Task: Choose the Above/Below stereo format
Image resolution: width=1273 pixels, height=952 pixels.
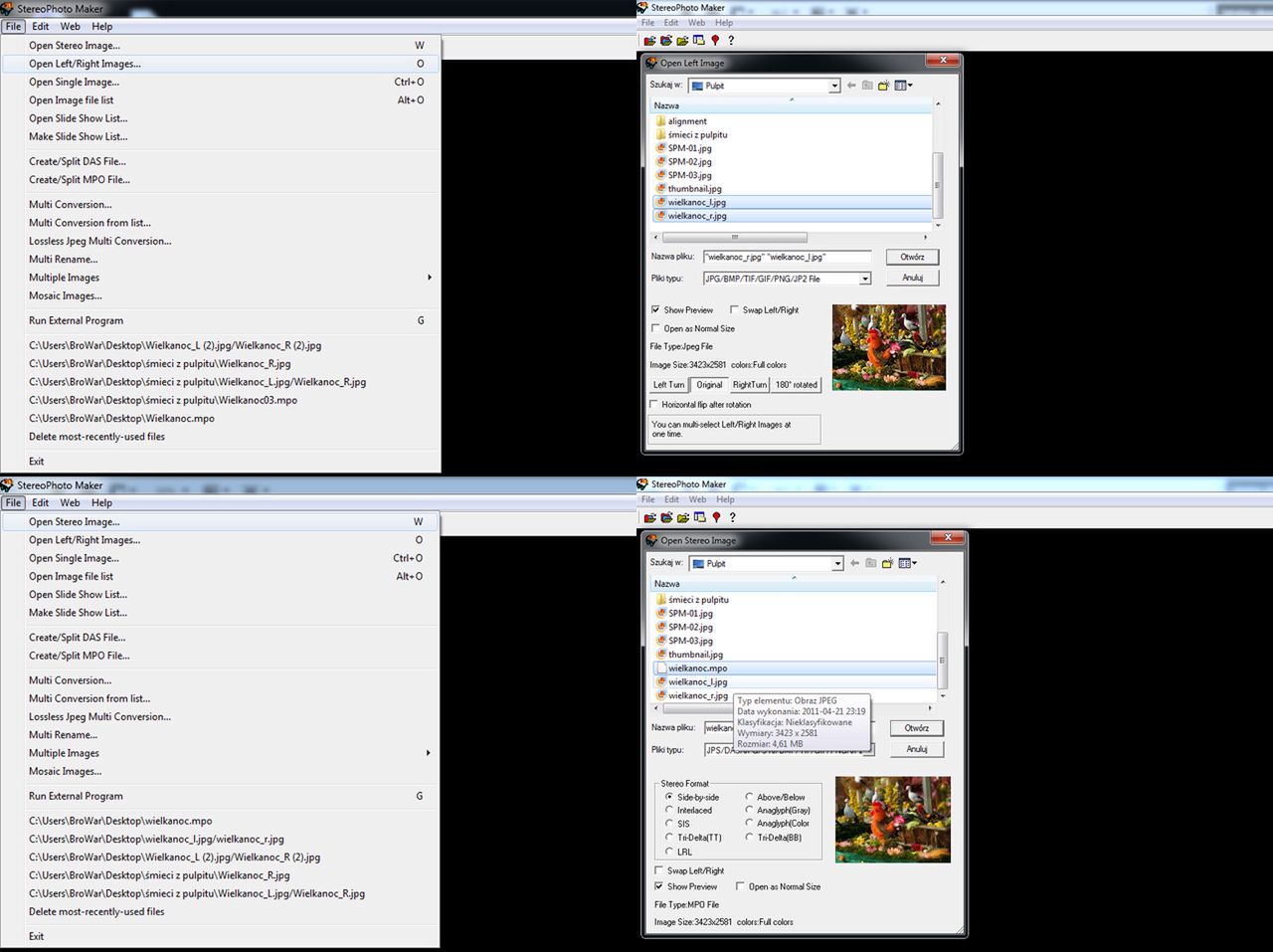Action: (x=749, y=797)
